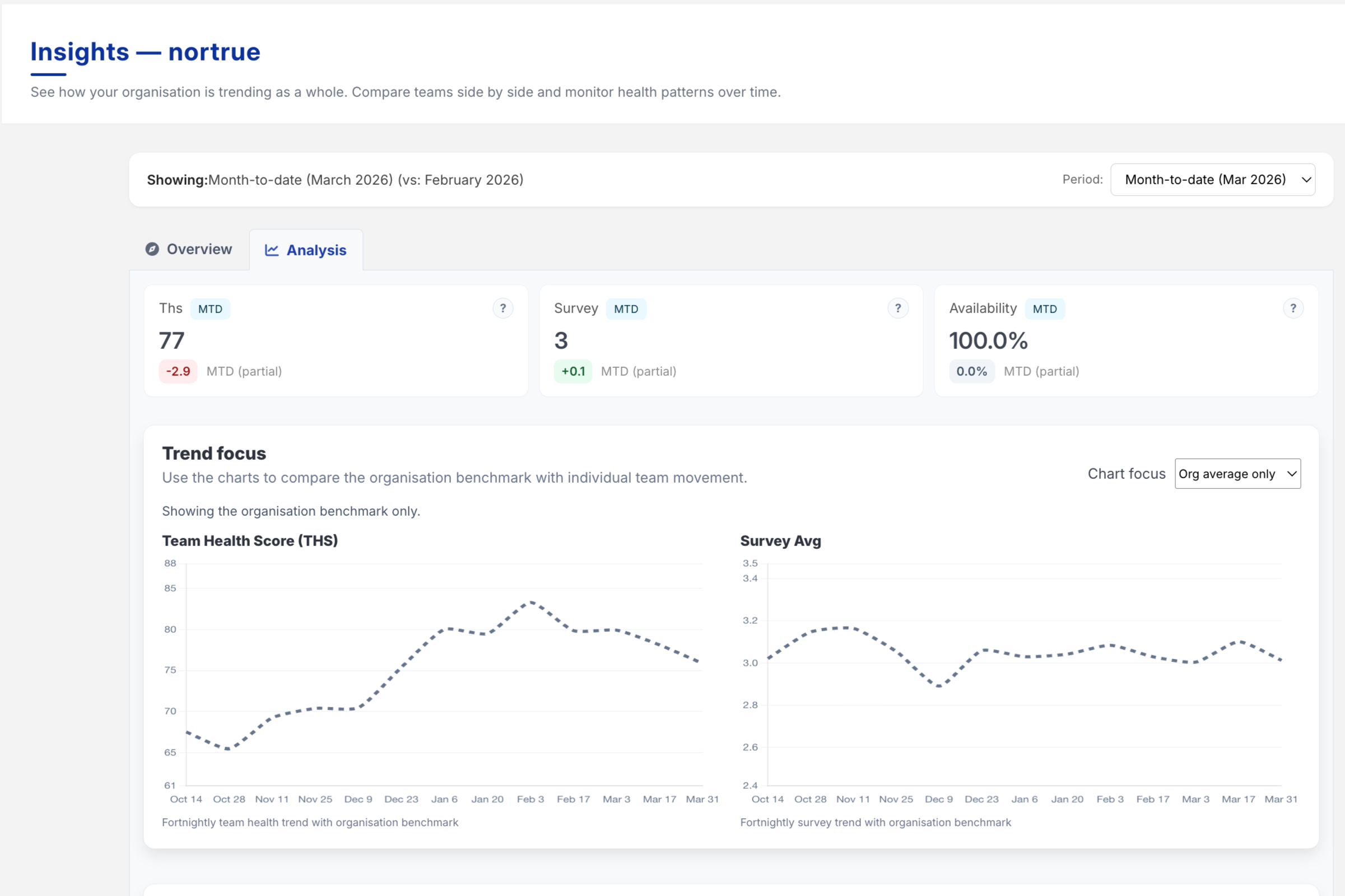The height and width of the screenshot is (896, 1345).
Task: Click the Ths card help icon
Action: point(502,309)
